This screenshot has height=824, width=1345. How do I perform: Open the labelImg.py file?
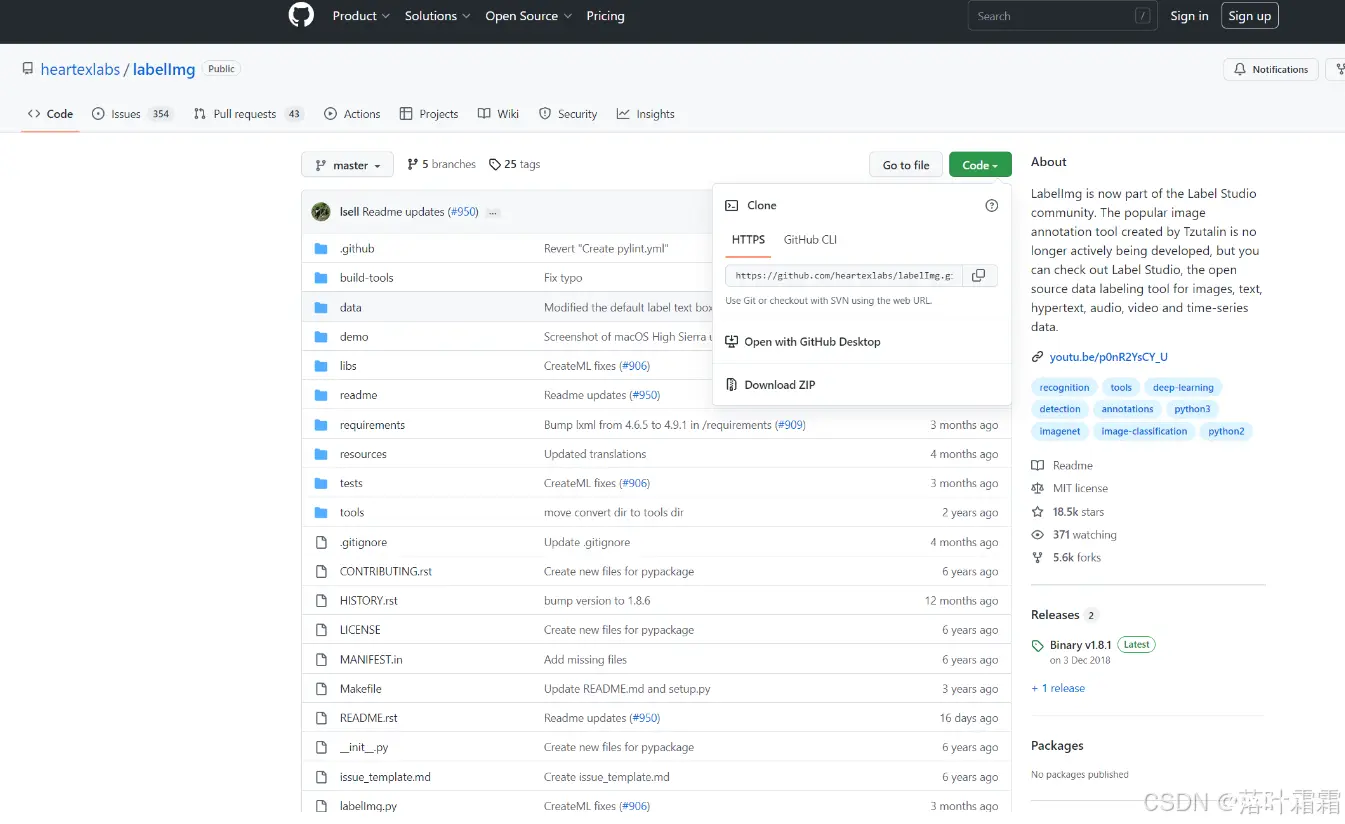[x=368, y=806]
